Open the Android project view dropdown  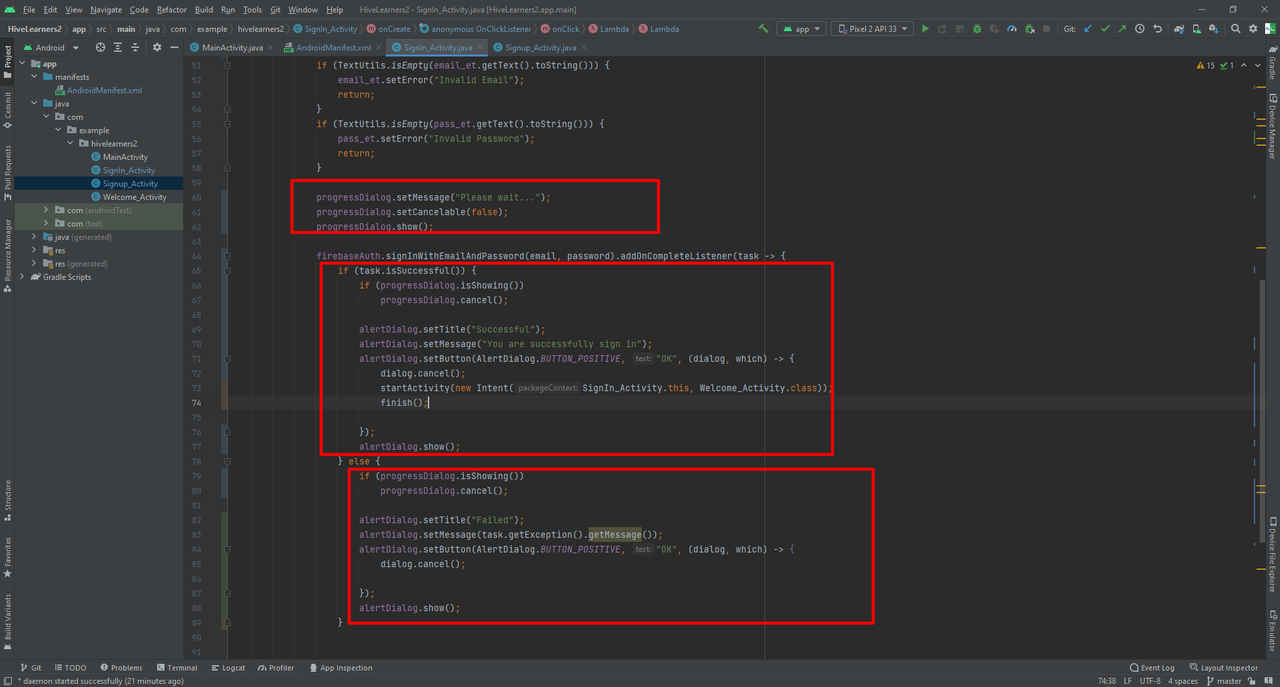point(50,47)
